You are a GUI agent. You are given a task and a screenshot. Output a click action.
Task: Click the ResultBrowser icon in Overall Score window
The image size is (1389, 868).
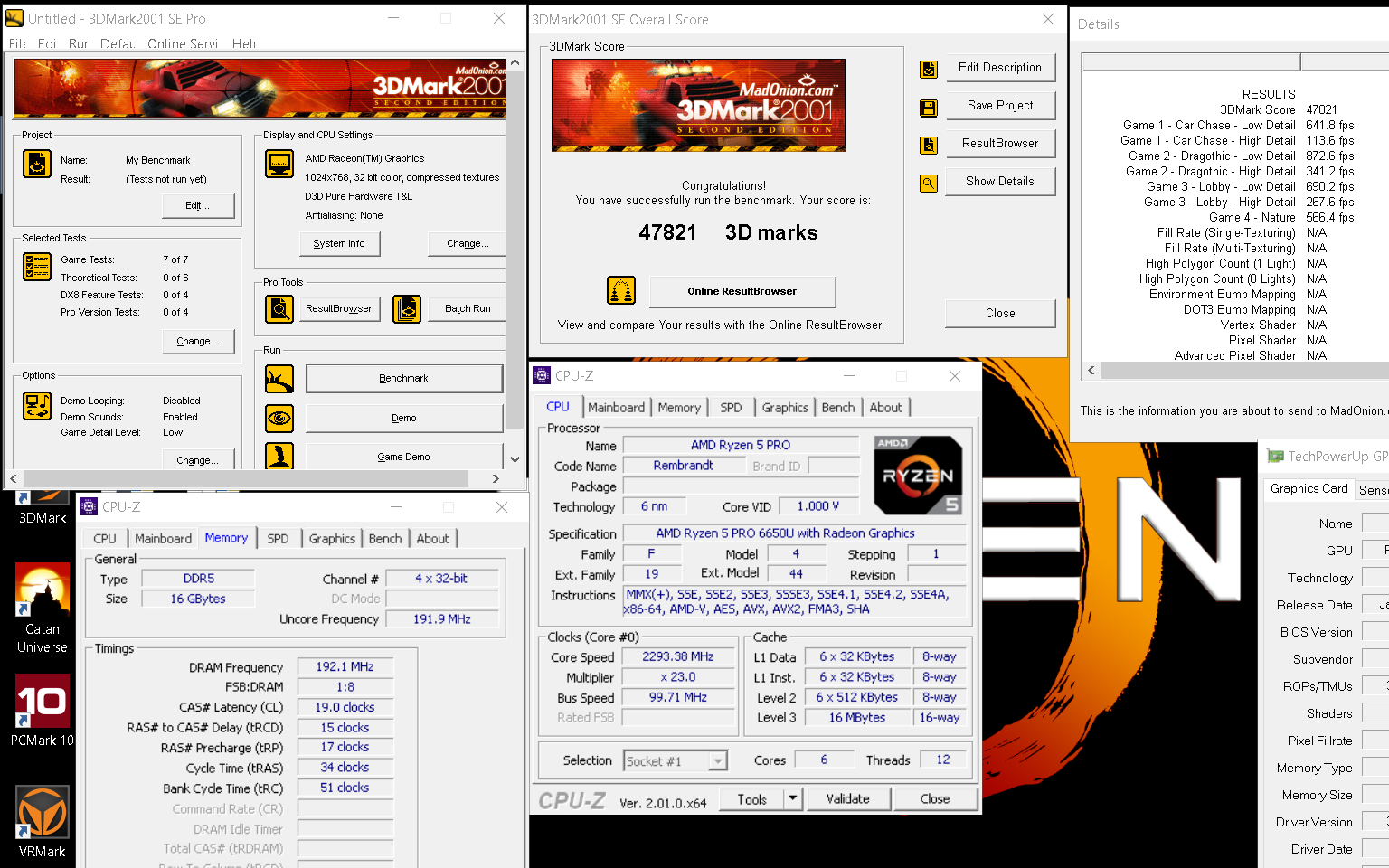pos(929,145)
